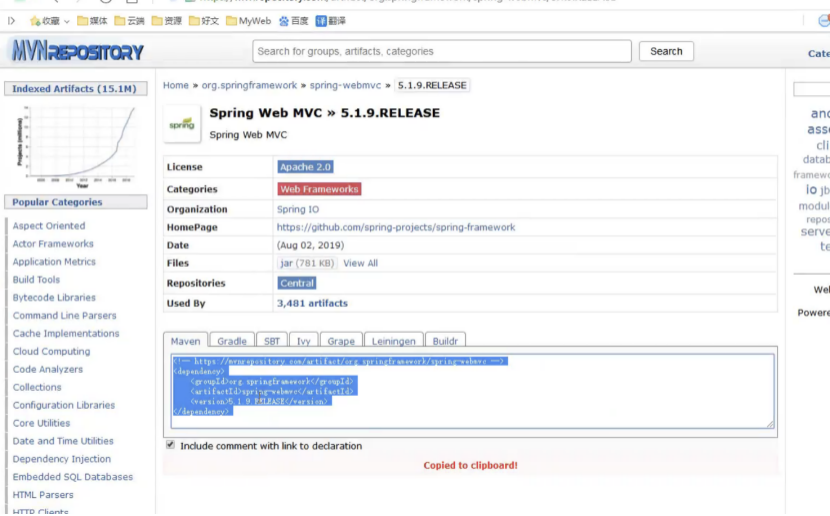The height and width of the screenshot is (516, 830).
Task: Click the Search button
Action: [x=666, y=51]
